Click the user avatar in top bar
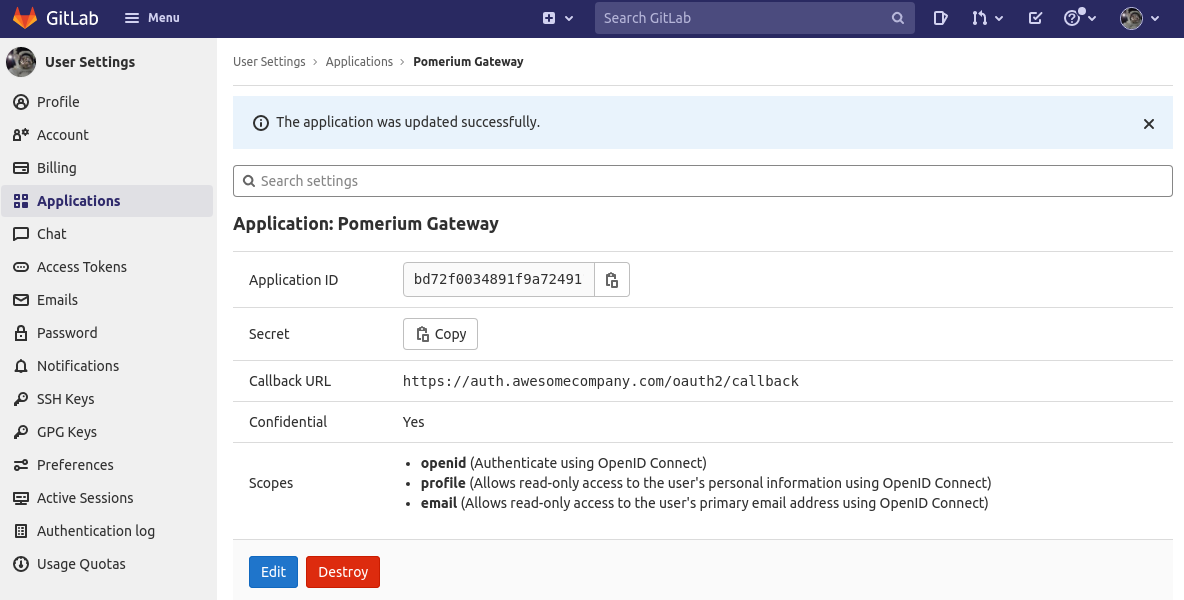The height and width of the screenshot is (600, 1184). pos(1131,18)
